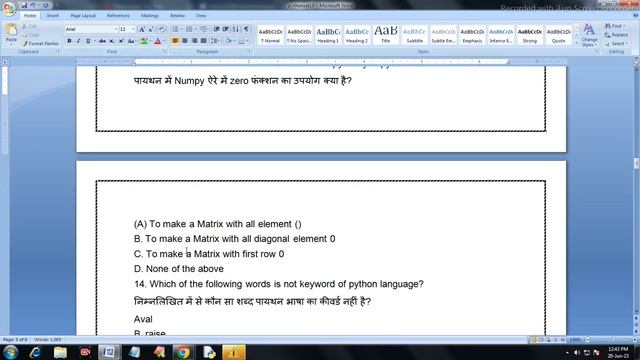Click the Select button in Editing group
This screenshot has height=360, width=640.
[616, 44]
